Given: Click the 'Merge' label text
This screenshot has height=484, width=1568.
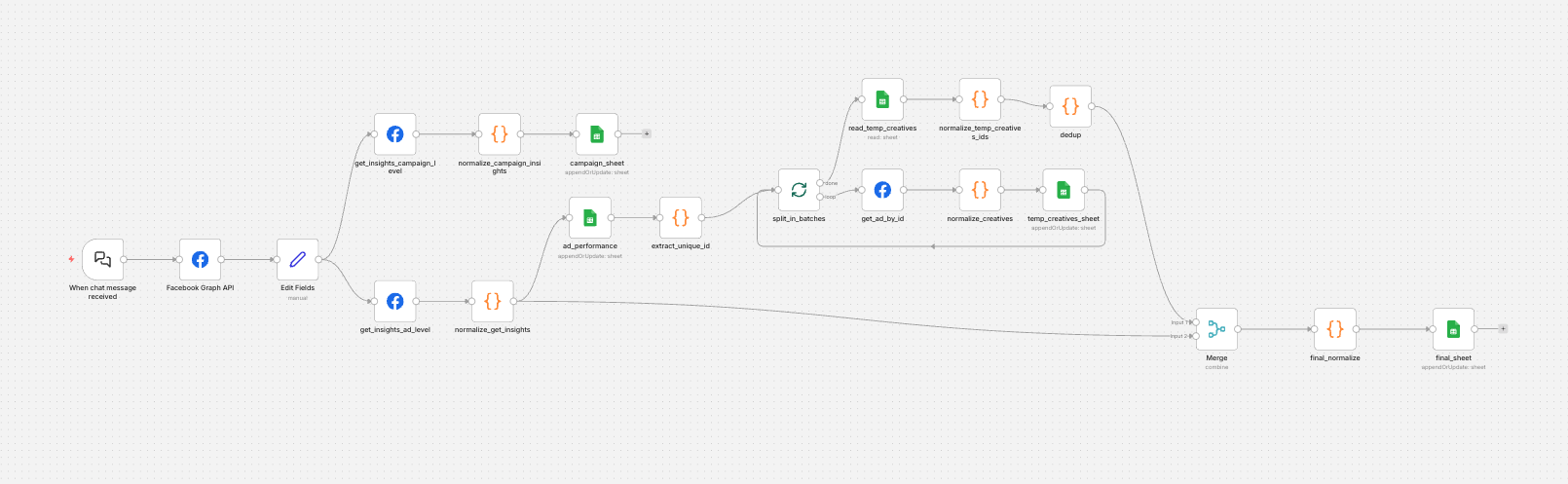Looking at the screenshot, I should coord(1216,358).
